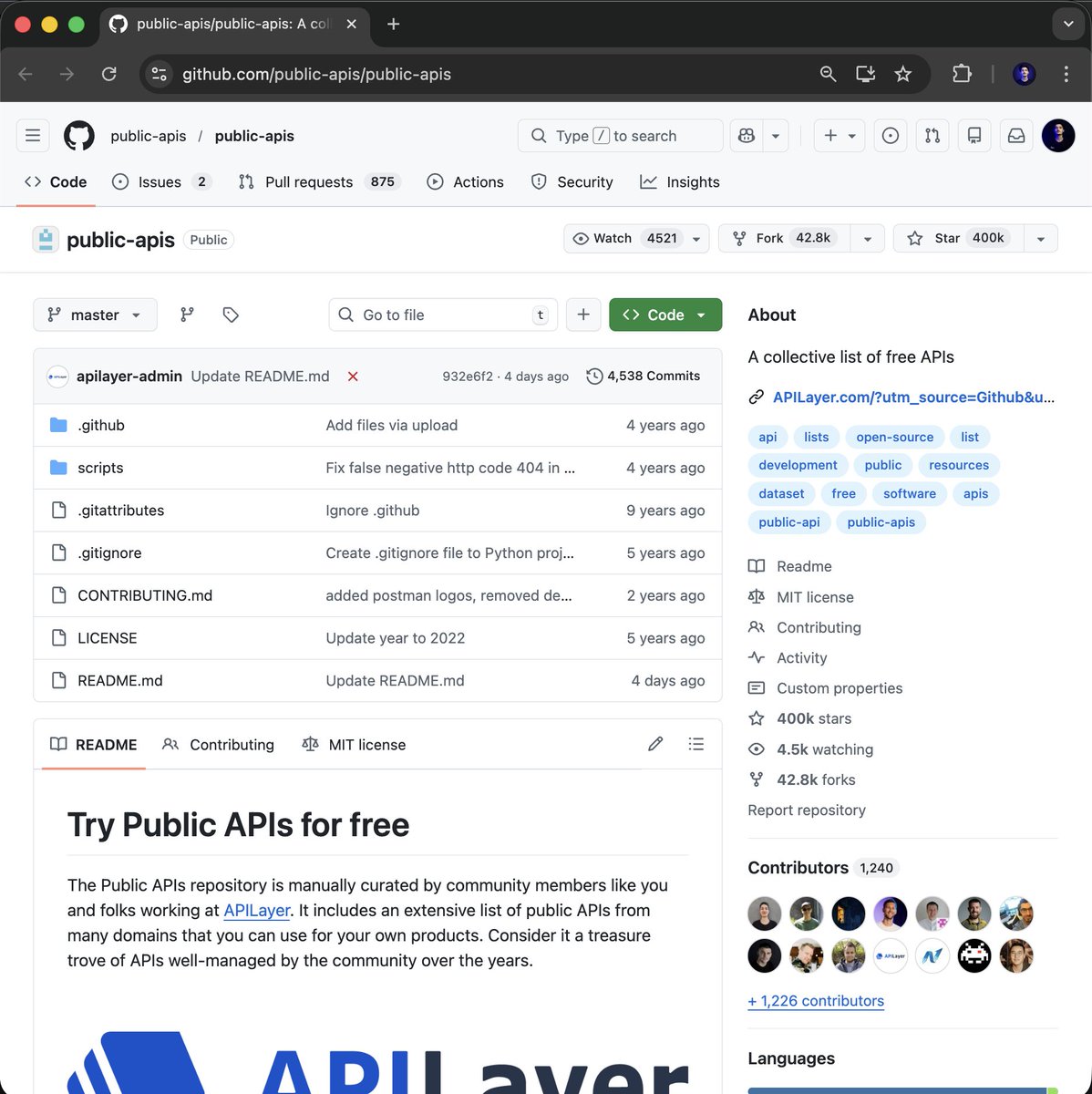Image resolution: width=1092 pixels, height=1094 pixels.
Task: Open the green Code dropdown
Action: (665, 315)
